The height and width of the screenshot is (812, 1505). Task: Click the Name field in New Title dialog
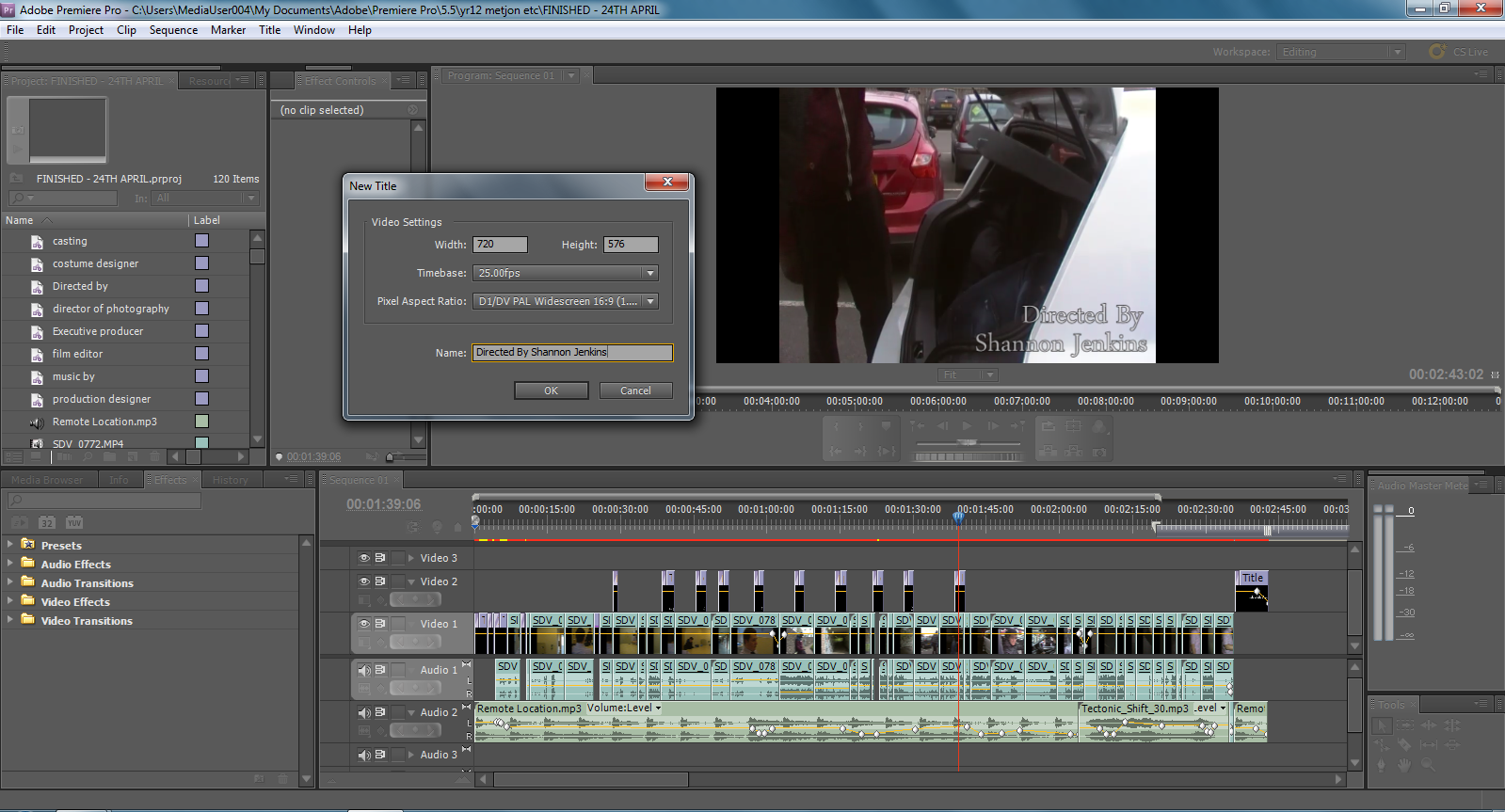572,353
